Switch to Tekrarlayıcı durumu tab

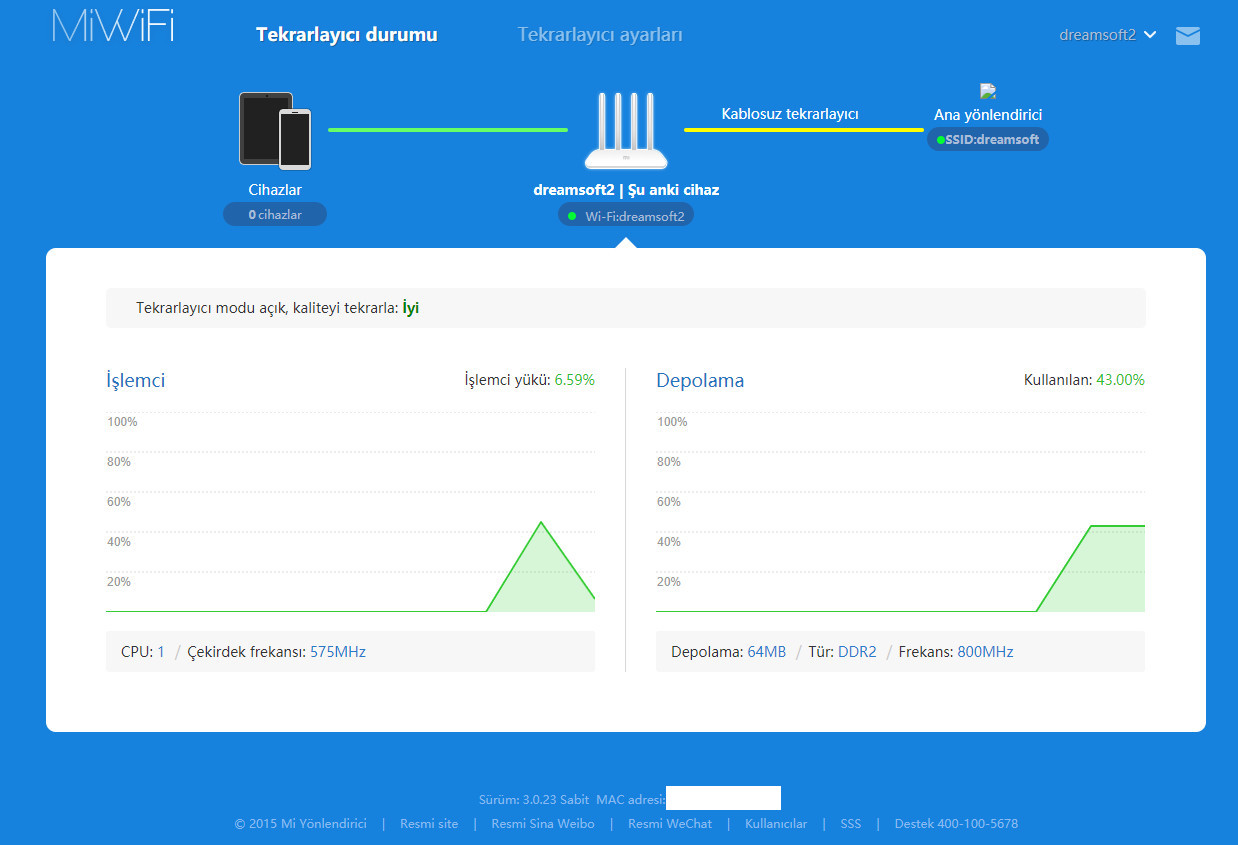tap(347, 34)
